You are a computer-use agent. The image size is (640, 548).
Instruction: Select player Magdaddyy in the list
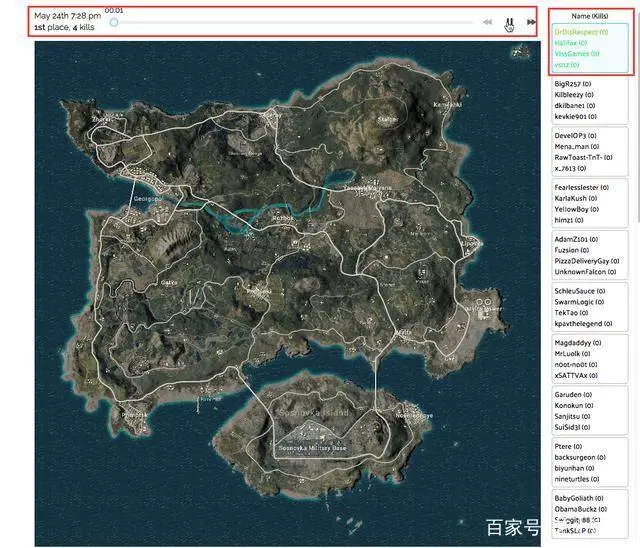tap(578, 343)
